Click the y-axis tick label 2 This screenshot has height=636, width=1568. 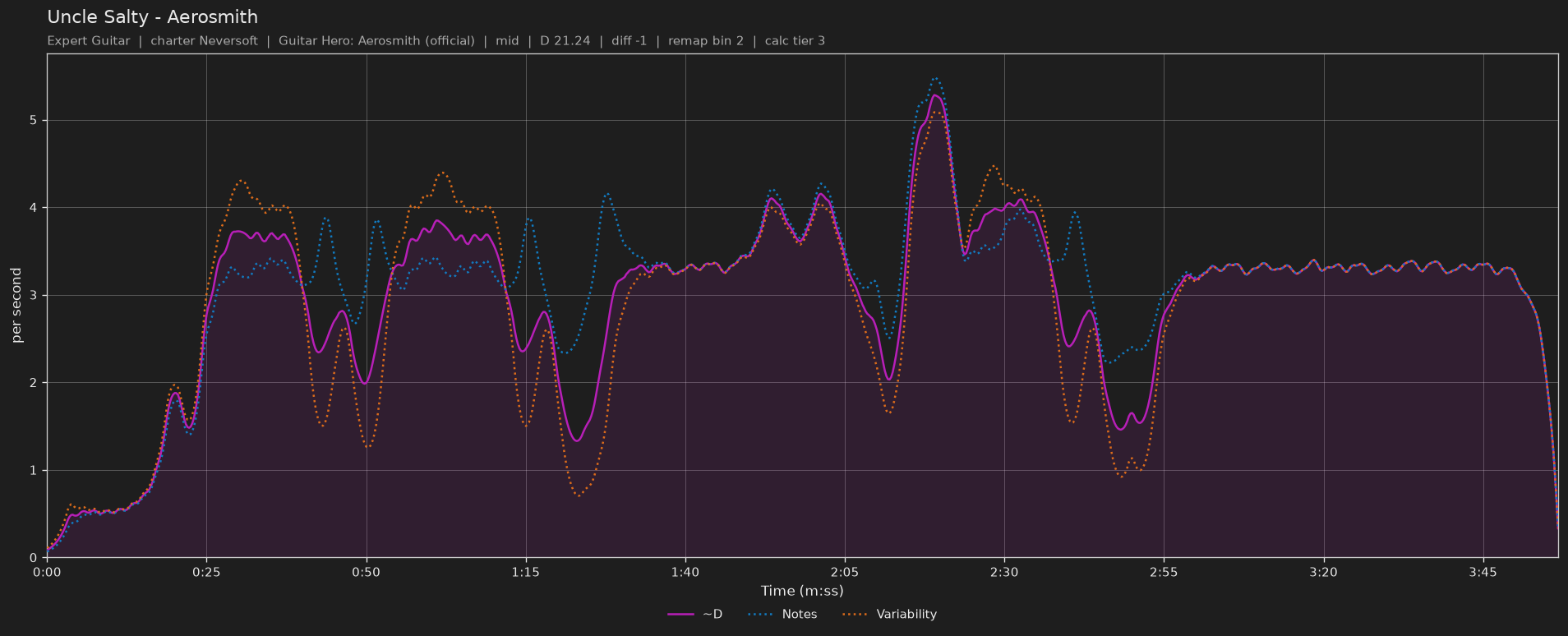pos(35,383)
